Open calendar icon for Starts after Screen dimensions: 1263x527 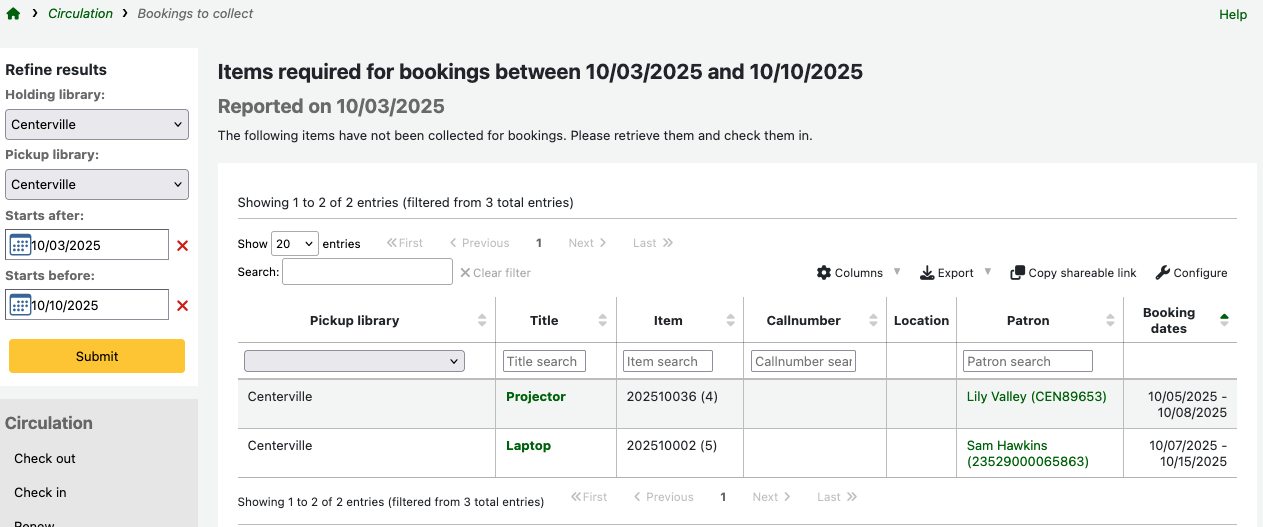point(20,245)
